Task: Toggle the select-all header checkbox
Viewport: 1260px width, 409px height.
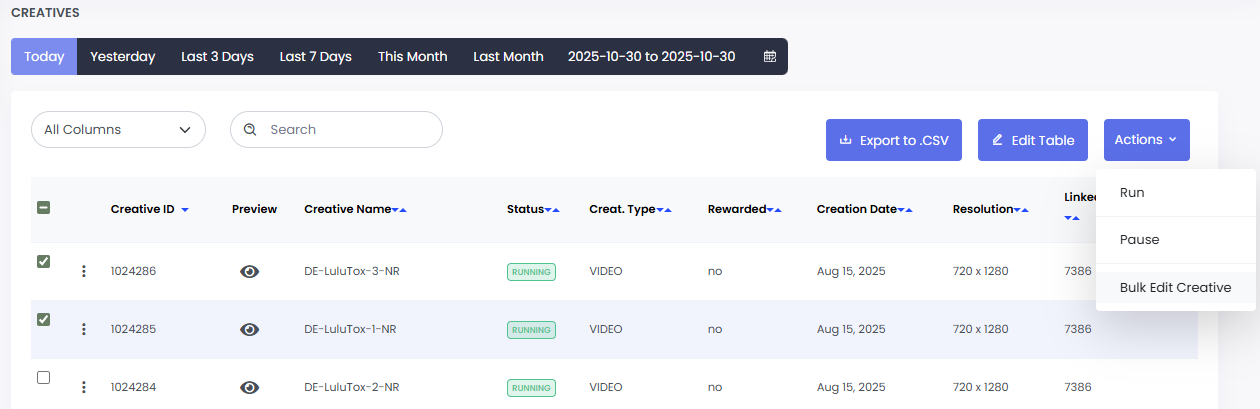Action: [x=43, y=208]
